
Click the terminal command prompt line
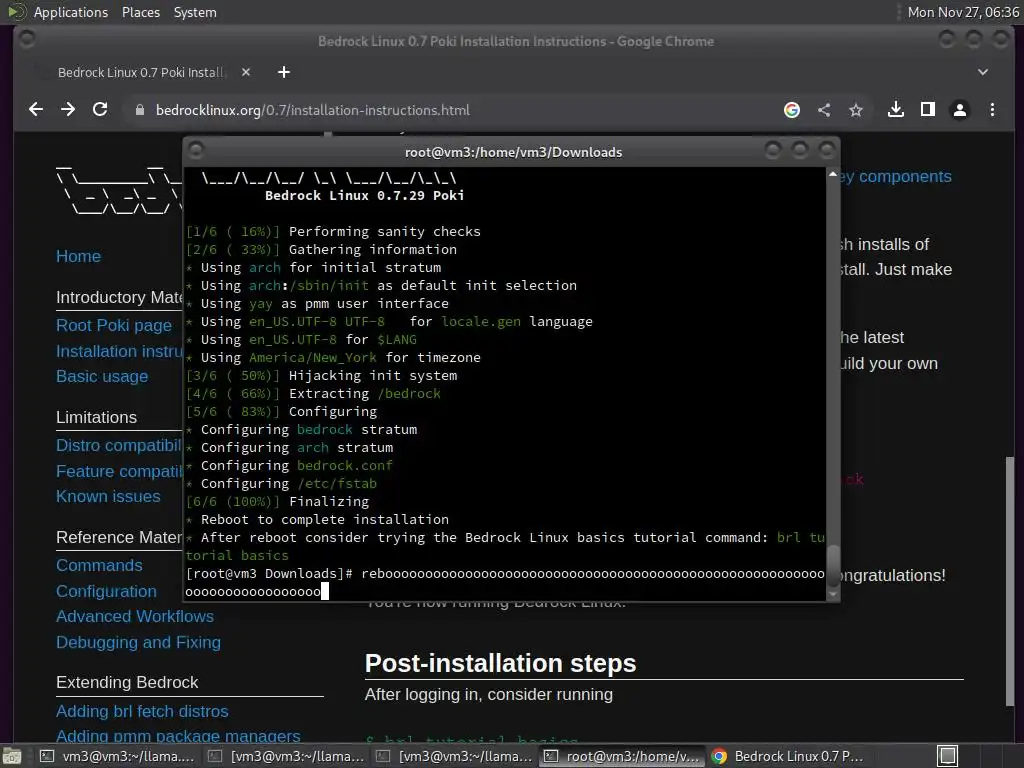click(505, 583)
